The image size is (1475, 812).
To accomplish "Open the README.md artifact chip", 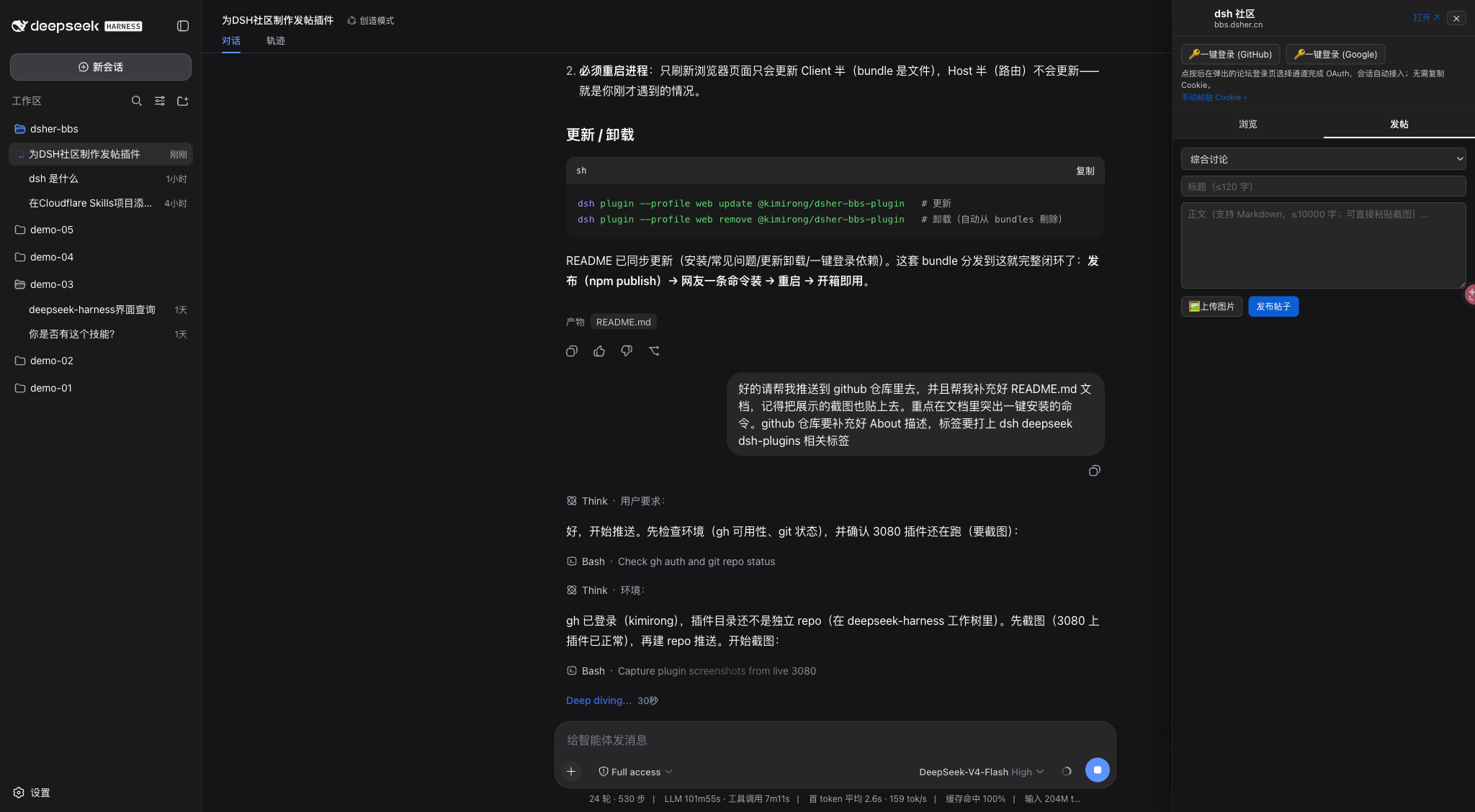I will click(x=623, y=322).
